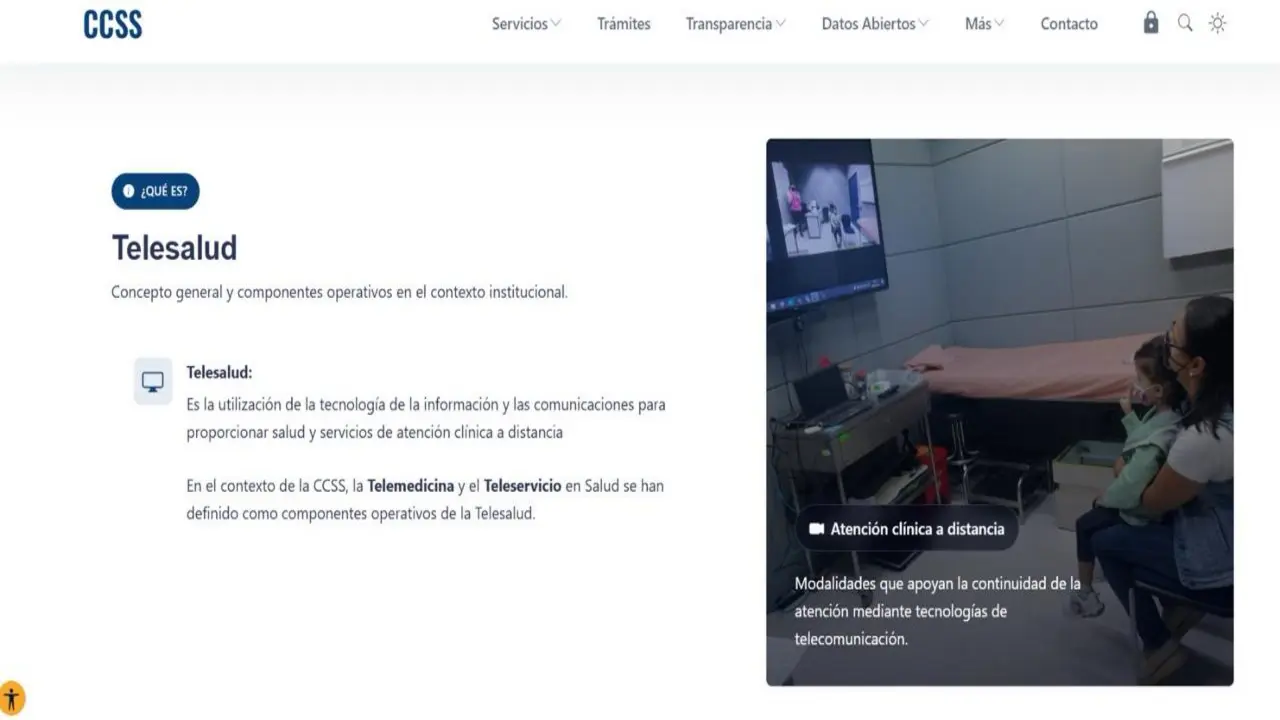The image size is (1280, 720).
Task: Click the ¿QUÉ ES? badge
Action: tap(155, 191)
